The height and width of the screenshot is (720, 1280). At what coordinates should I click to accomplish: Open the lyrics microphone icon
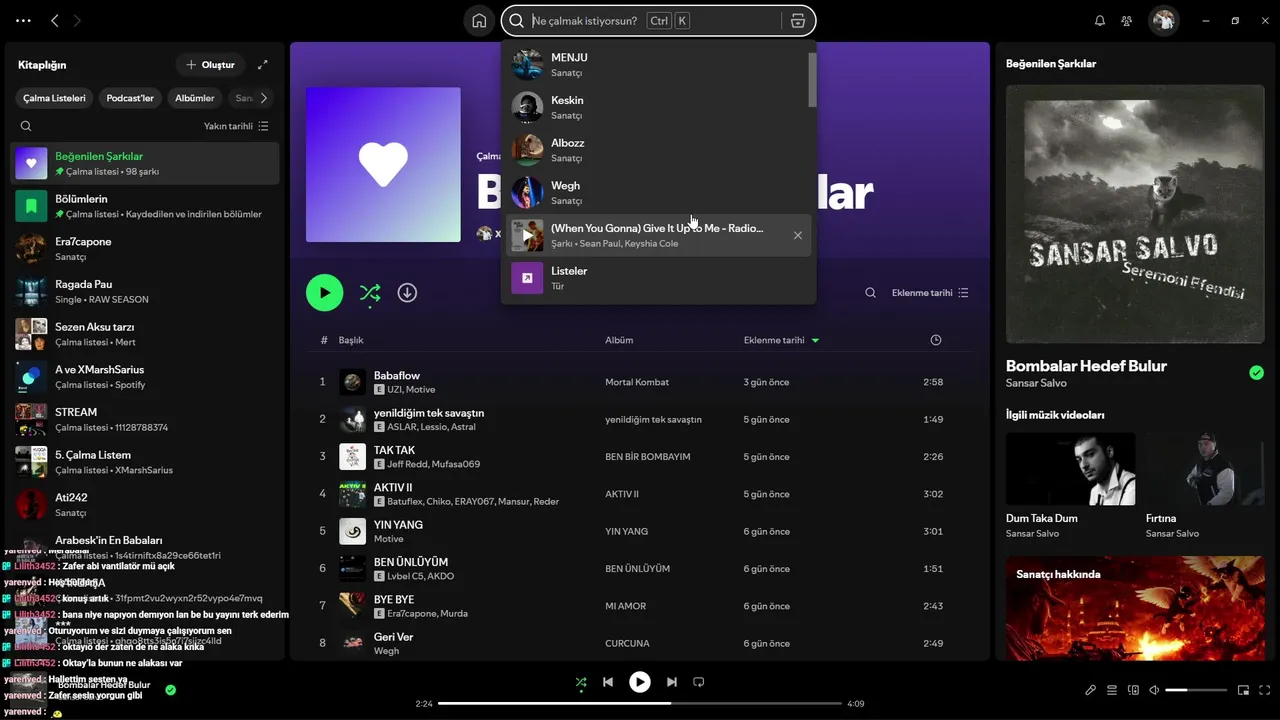(x=1091, y=690)
